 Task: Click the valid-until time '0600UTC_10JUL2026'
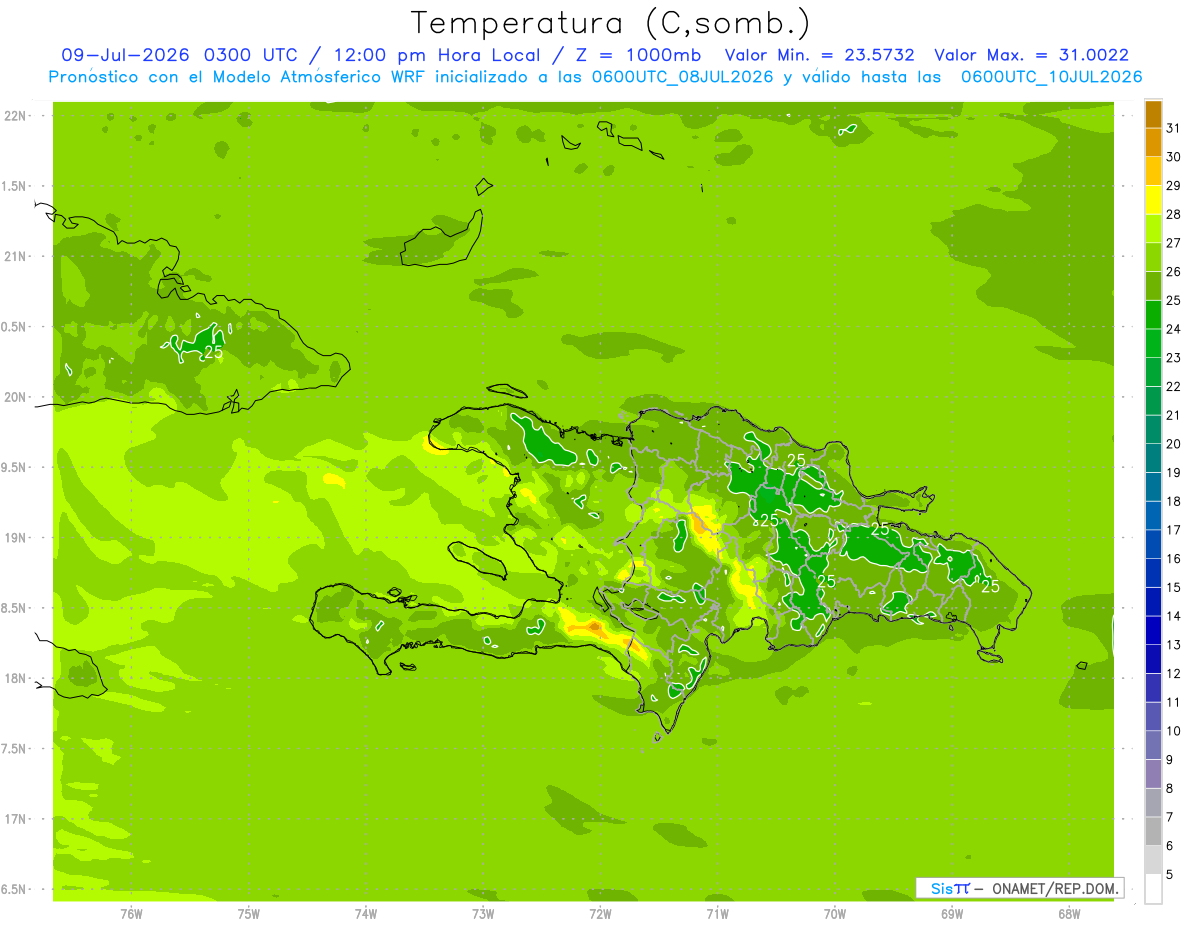pos(1052,77)
